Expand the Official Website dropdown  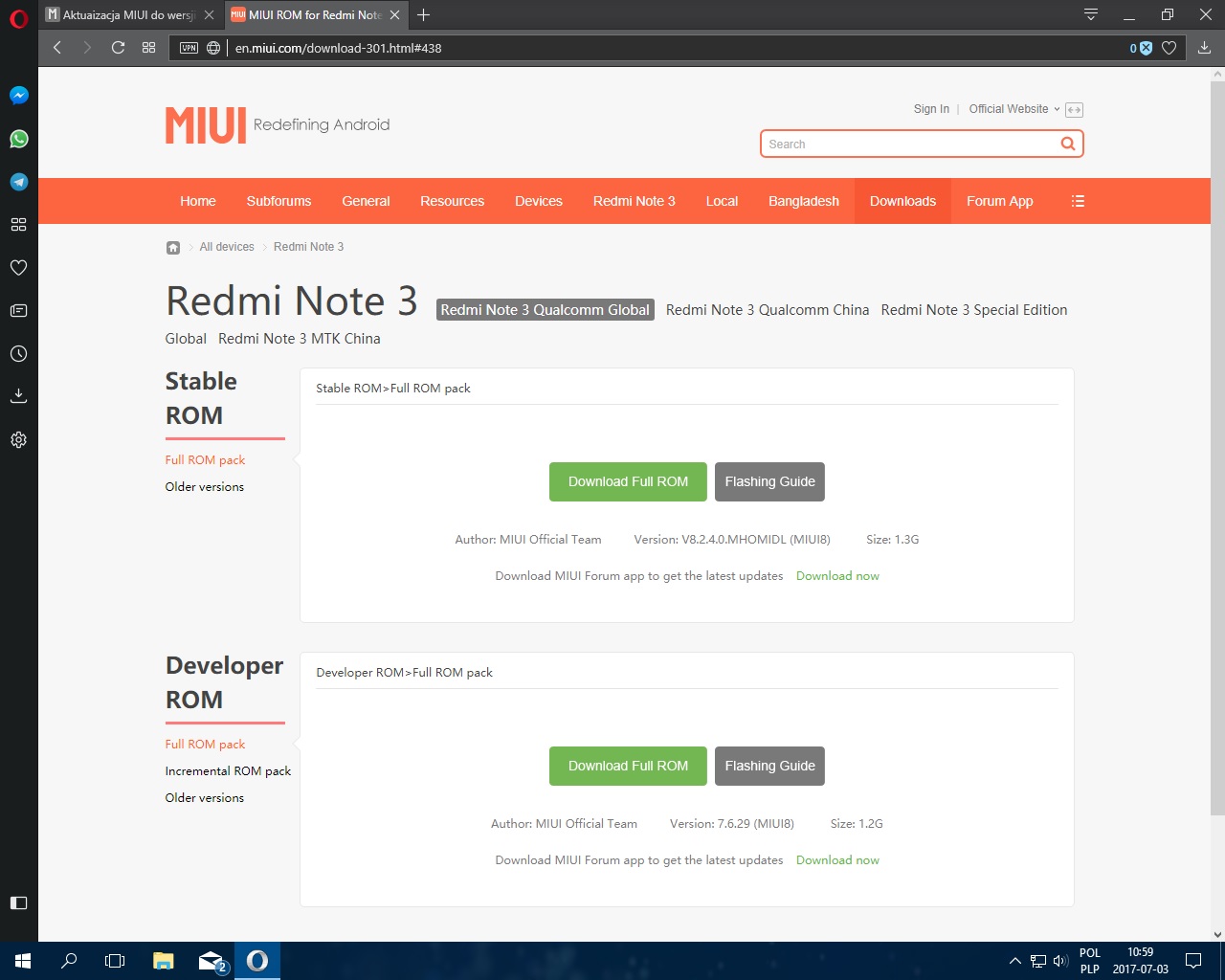(x=1013, y=109)
